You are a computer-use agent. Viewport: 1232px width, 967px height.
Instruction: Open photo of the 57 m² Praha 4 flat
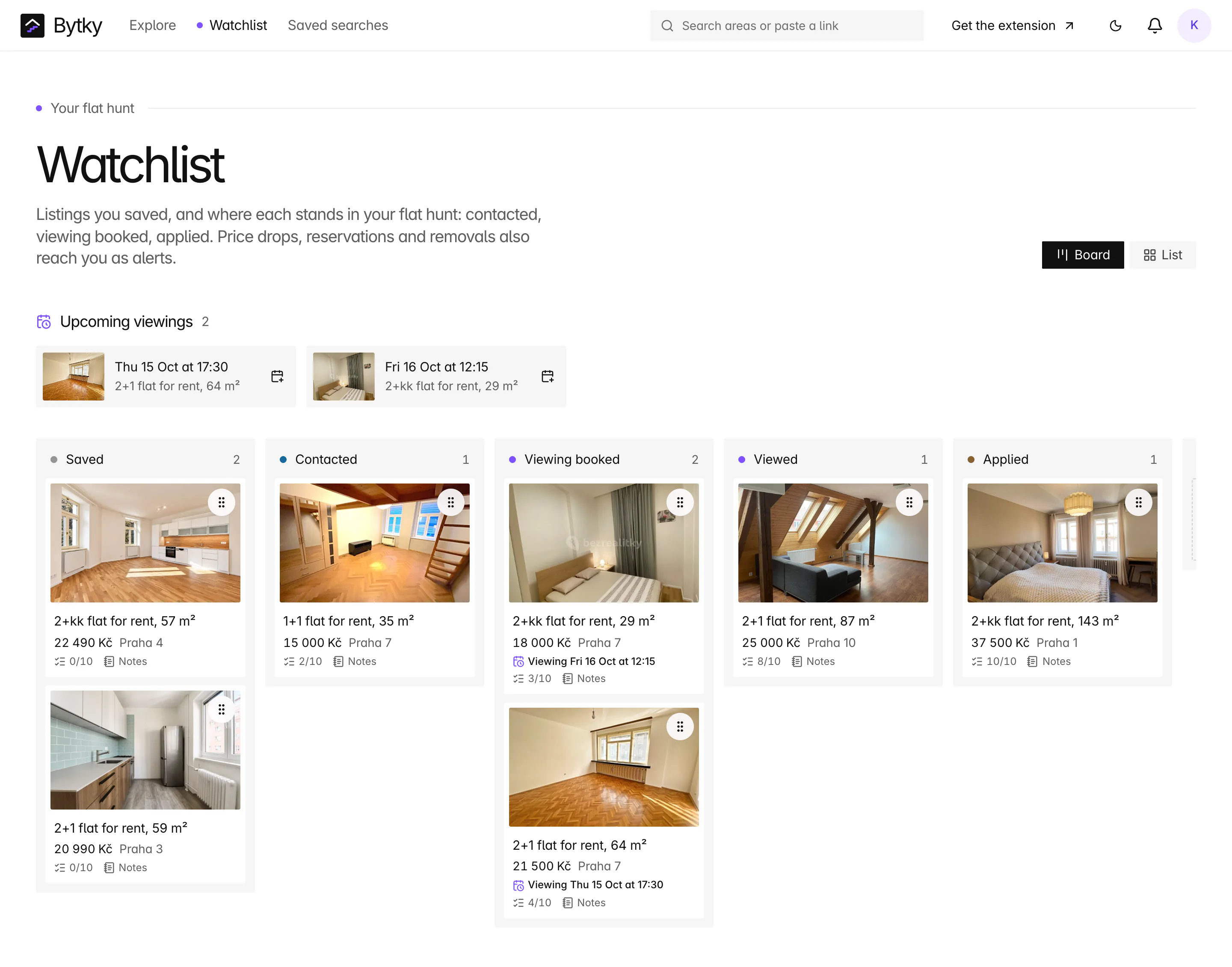145,543
